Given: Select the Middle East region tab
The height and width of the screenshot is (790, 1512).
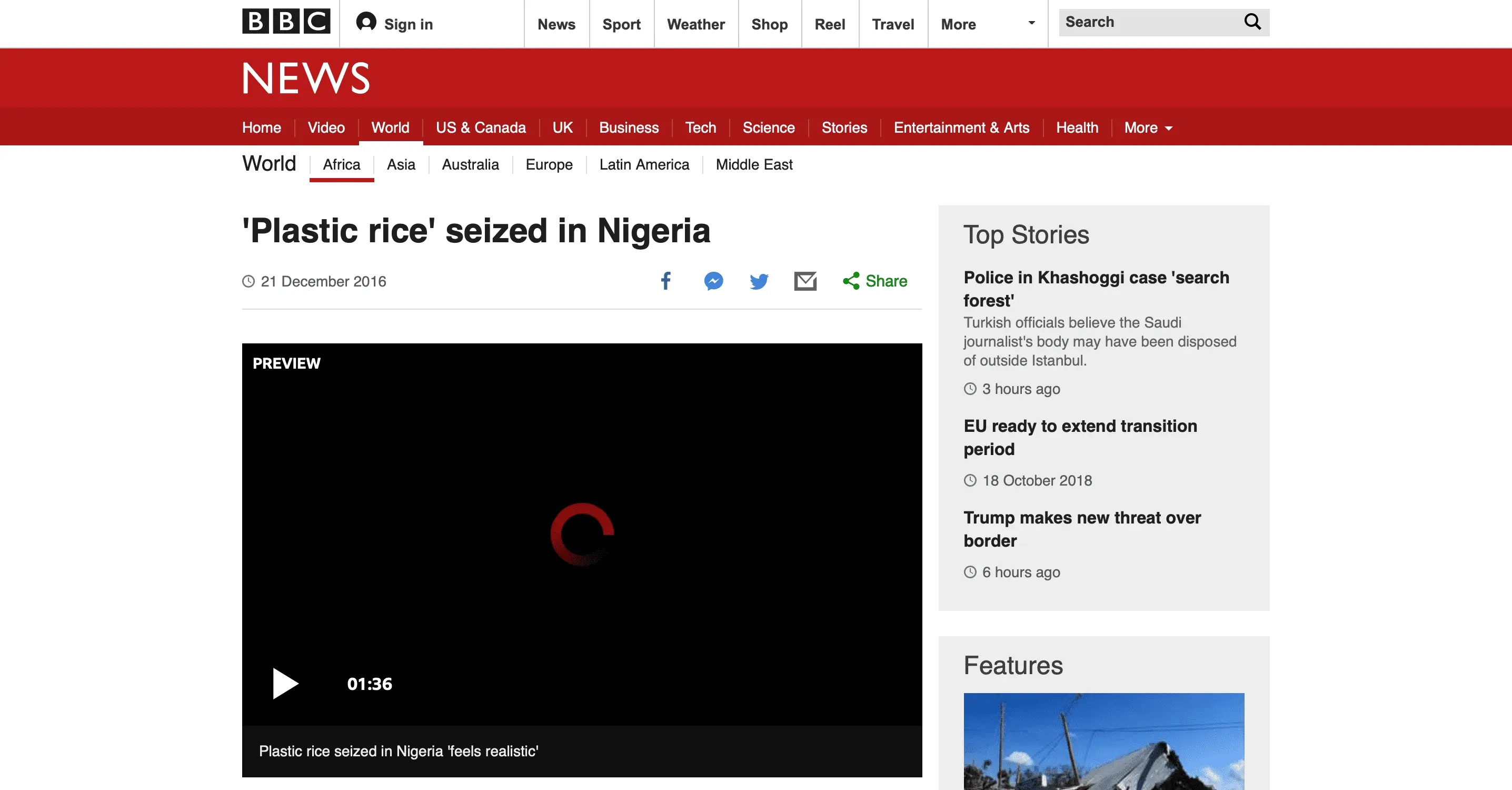Looking at the screenshot, I should point(754,164).
